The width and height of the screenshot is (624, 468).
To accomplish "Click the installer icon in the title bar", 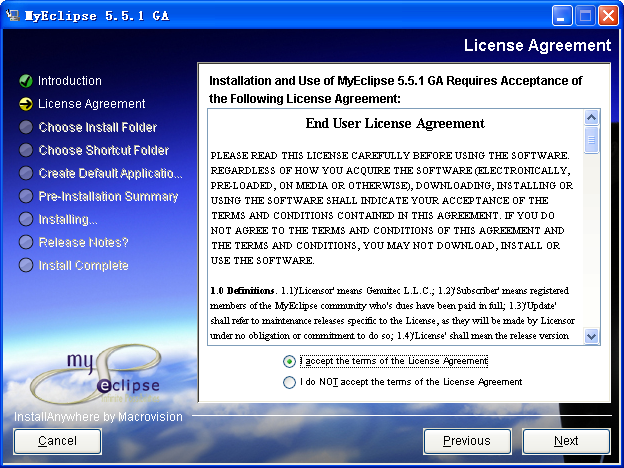I will pyautogui.click(x=13, y=15).
